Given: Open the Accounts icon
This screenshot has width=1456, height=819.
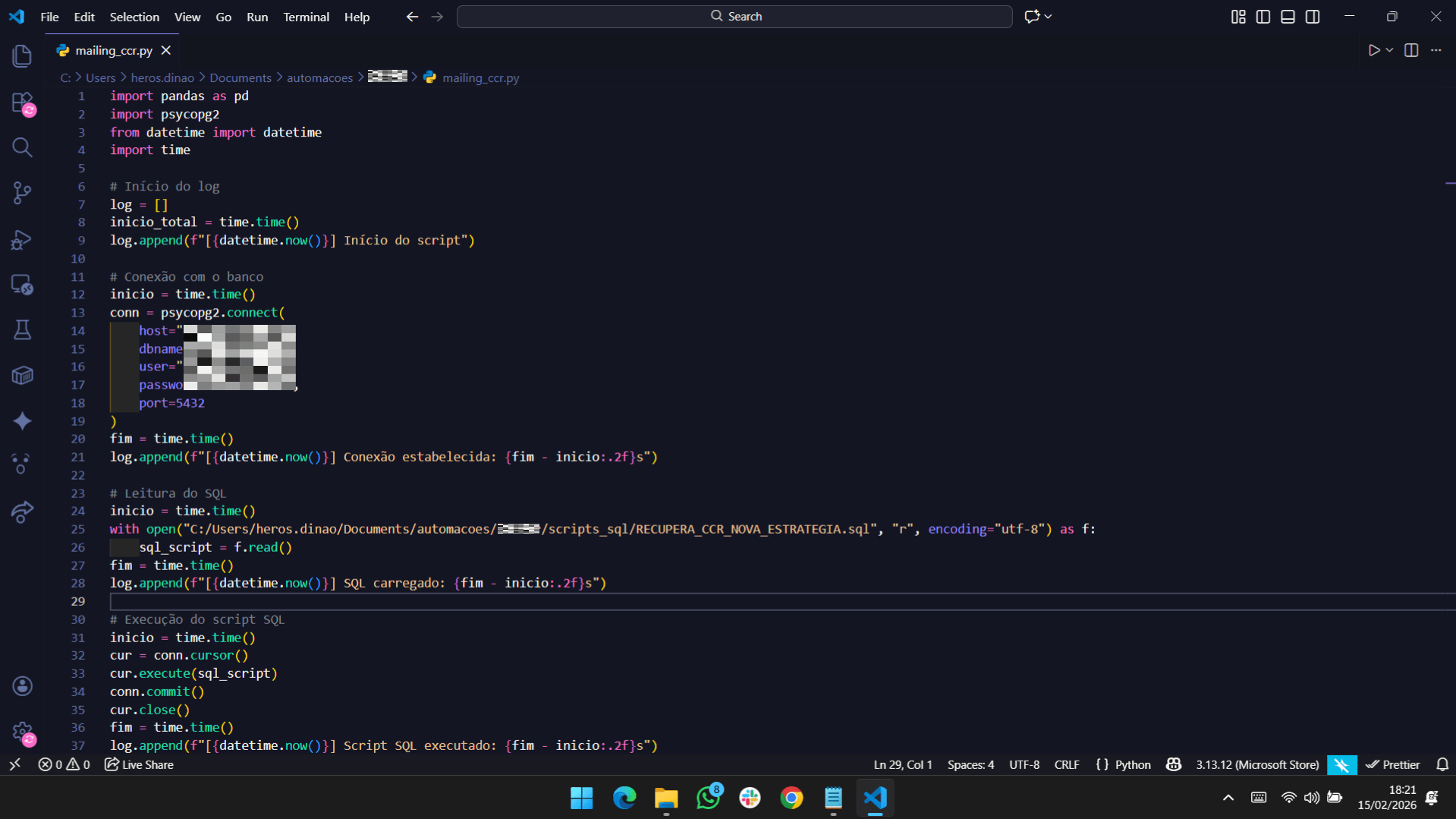Looking at the screenshot, I should click(x=22, y=686).
